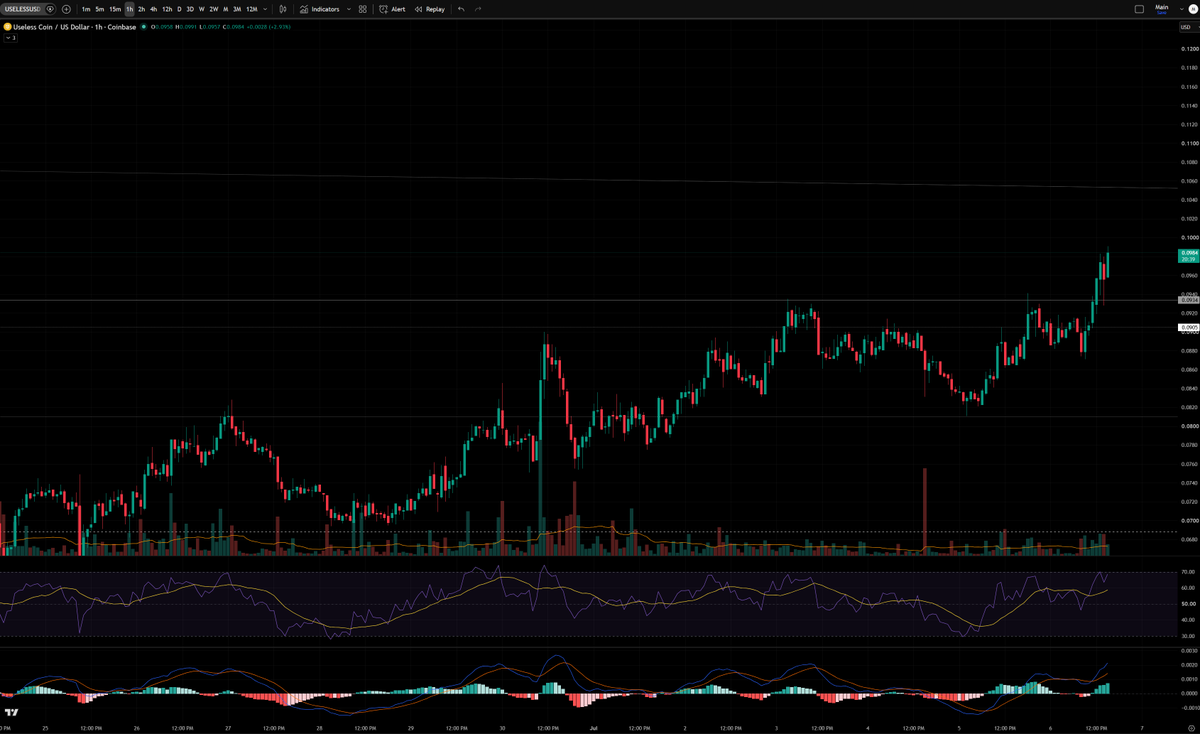This screenshot has width=1200, height=734.
Task: Switch to the D daily timeframe
Action: 179,9
